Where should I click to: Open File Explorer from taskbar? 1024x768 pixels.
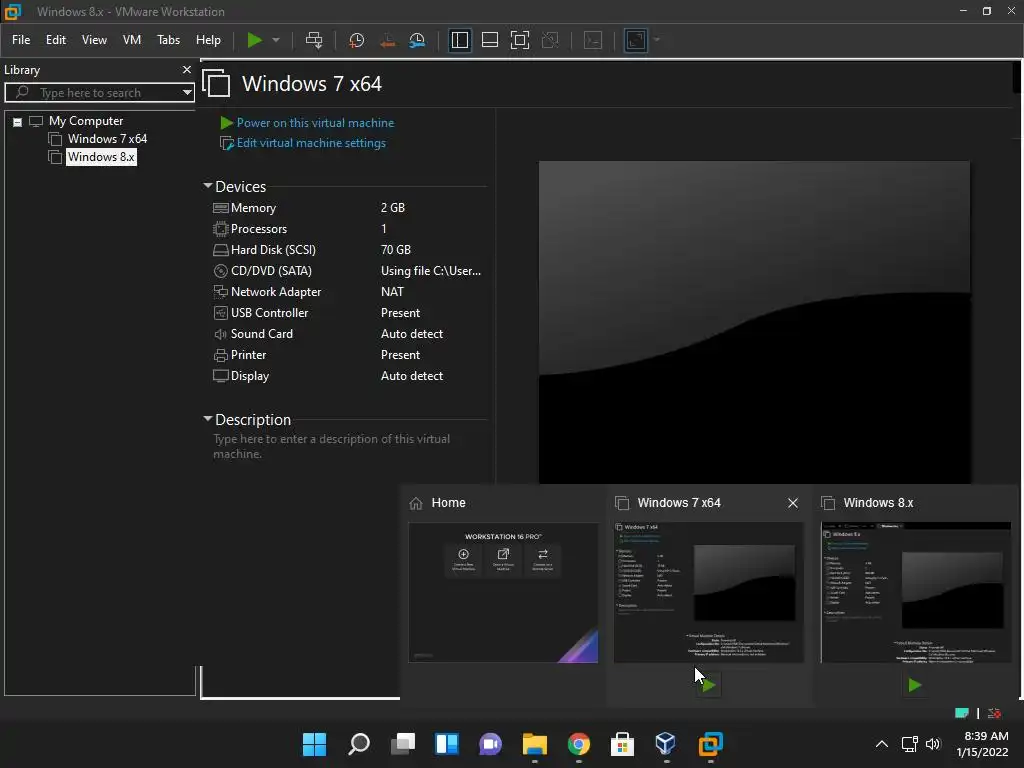pyautogui.click(x=535, y=744)
